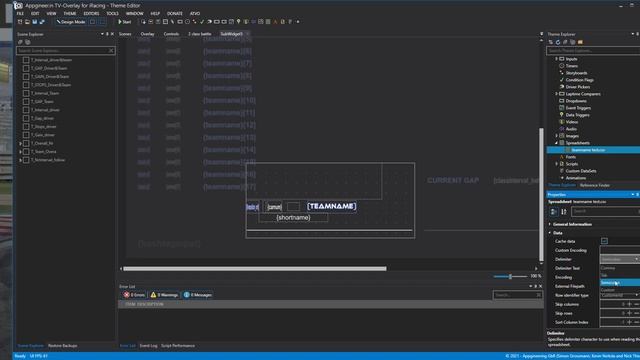
Task: Open the TOOLS menu
Action: point(113,13)
